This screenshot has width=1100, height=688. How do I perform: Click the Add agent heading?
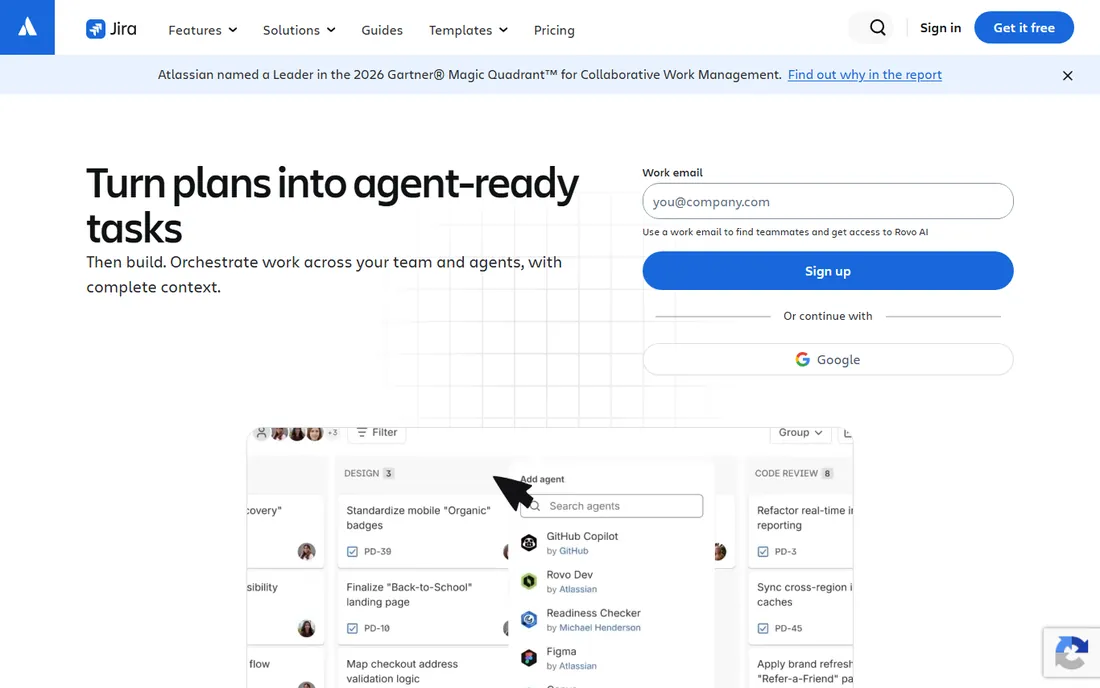pos(542,479)
